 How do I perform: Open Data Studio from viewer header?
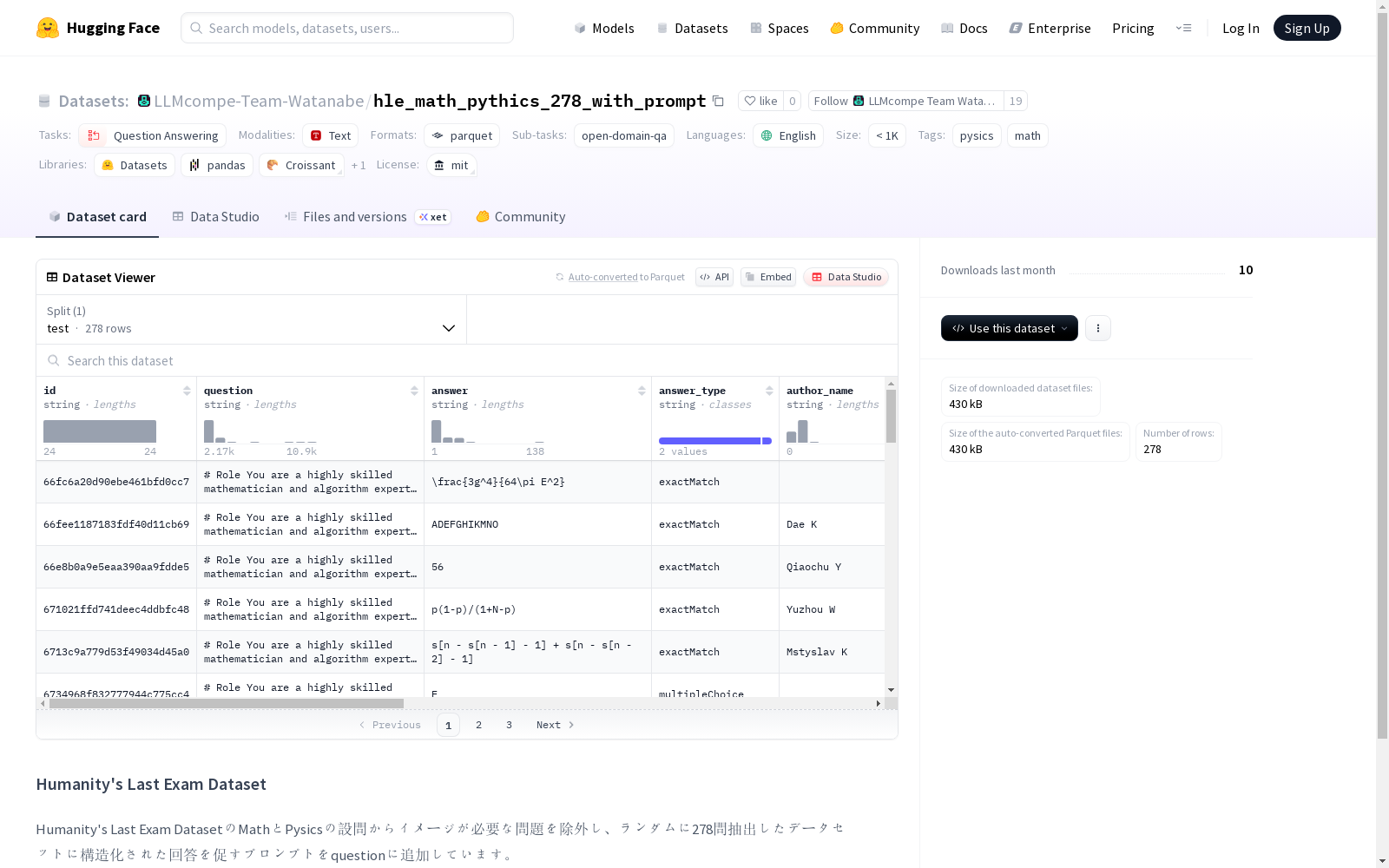846,277
